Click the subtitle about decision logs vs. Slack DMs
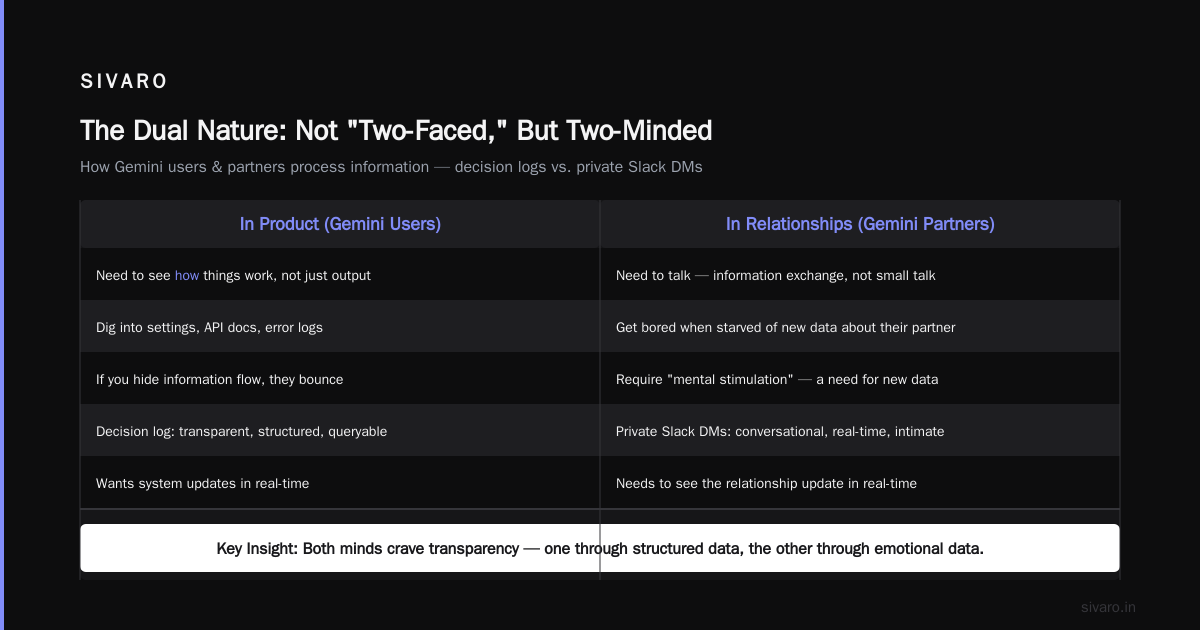The image size is (1200, 630). click(x=391, y=167)
